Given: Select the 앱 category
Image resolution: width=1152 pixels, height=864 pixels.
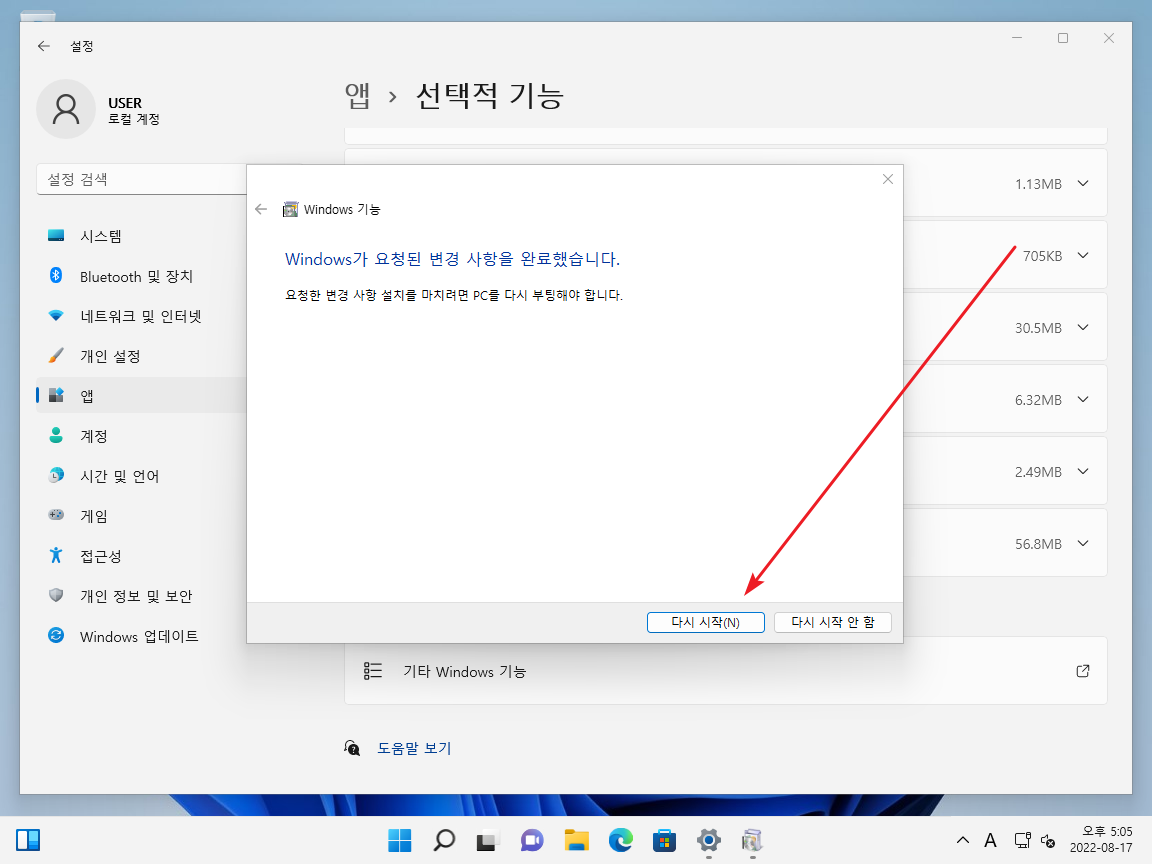Looking at the screenshot, I should tap(141, 396).
